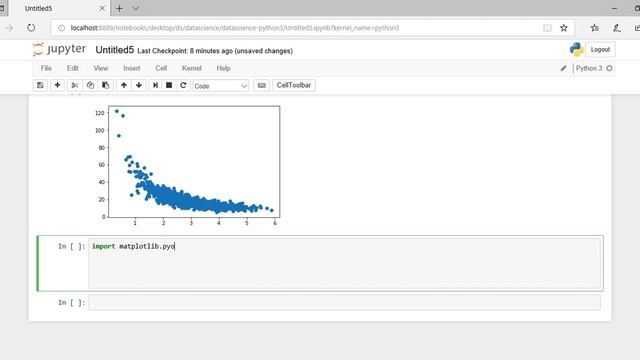Click the Logout button
Viewport: 640px width, 360px height.
coord(600,49)
